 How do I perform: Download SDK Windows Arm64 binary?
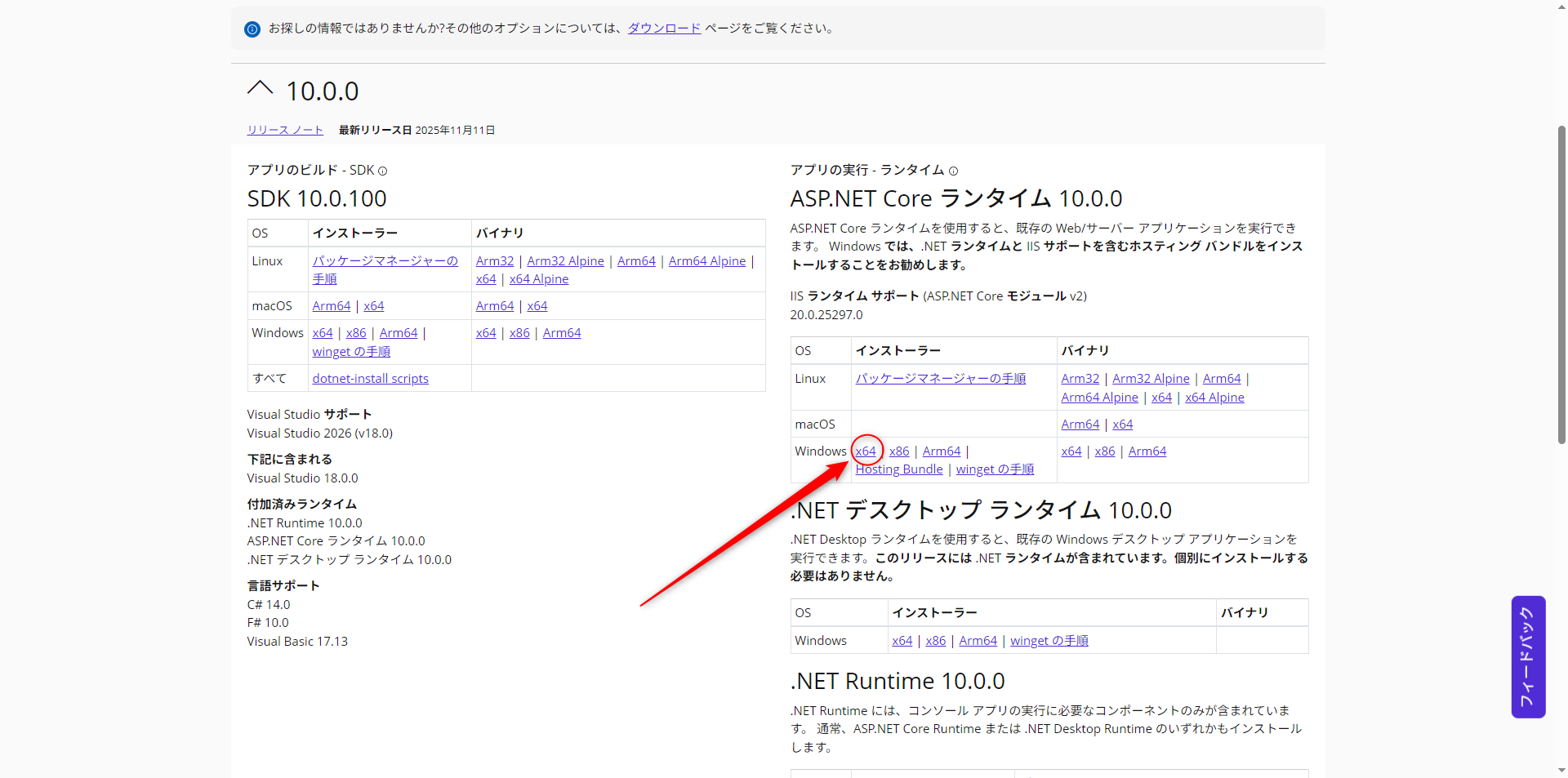coord(562,333)
